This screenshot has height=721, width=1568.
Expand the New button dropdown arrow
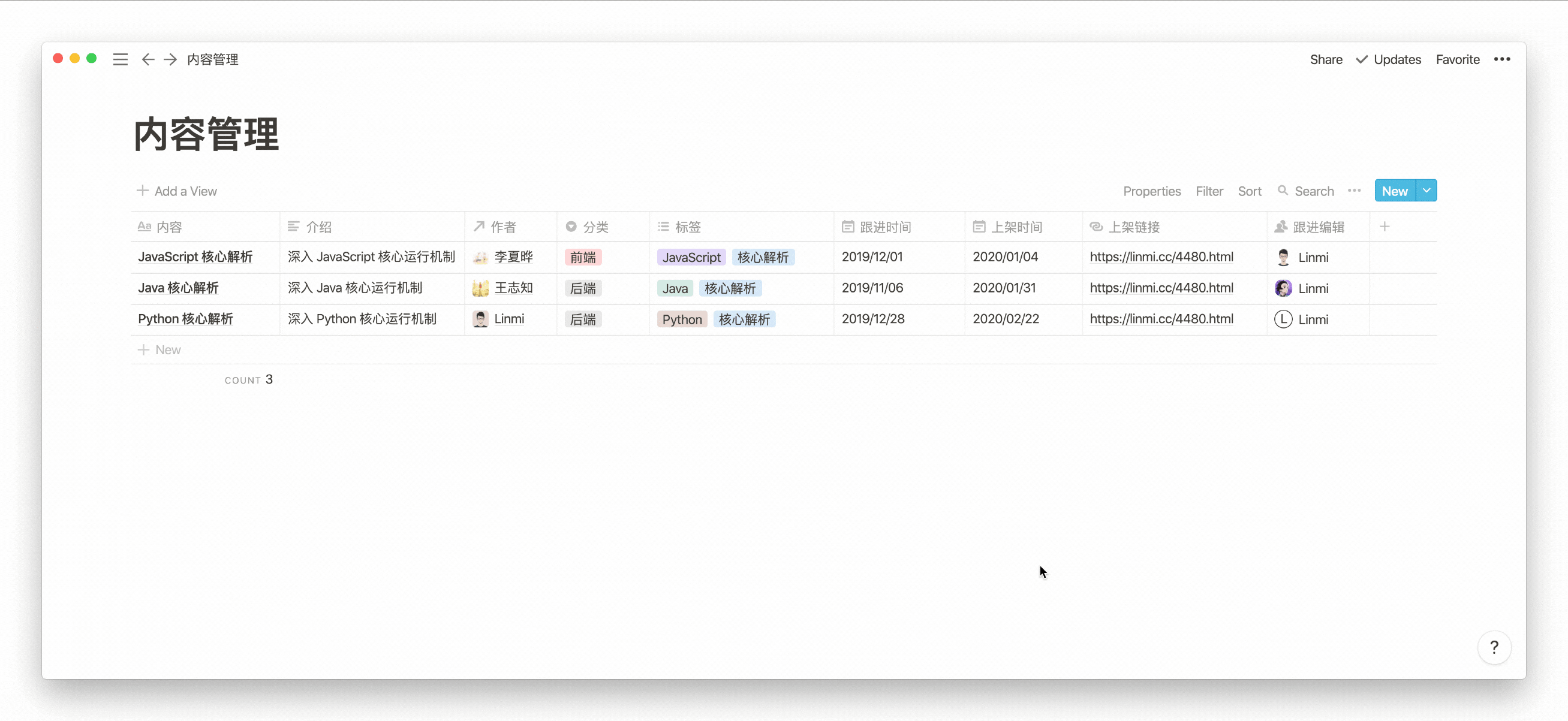tap(1427, 190)
